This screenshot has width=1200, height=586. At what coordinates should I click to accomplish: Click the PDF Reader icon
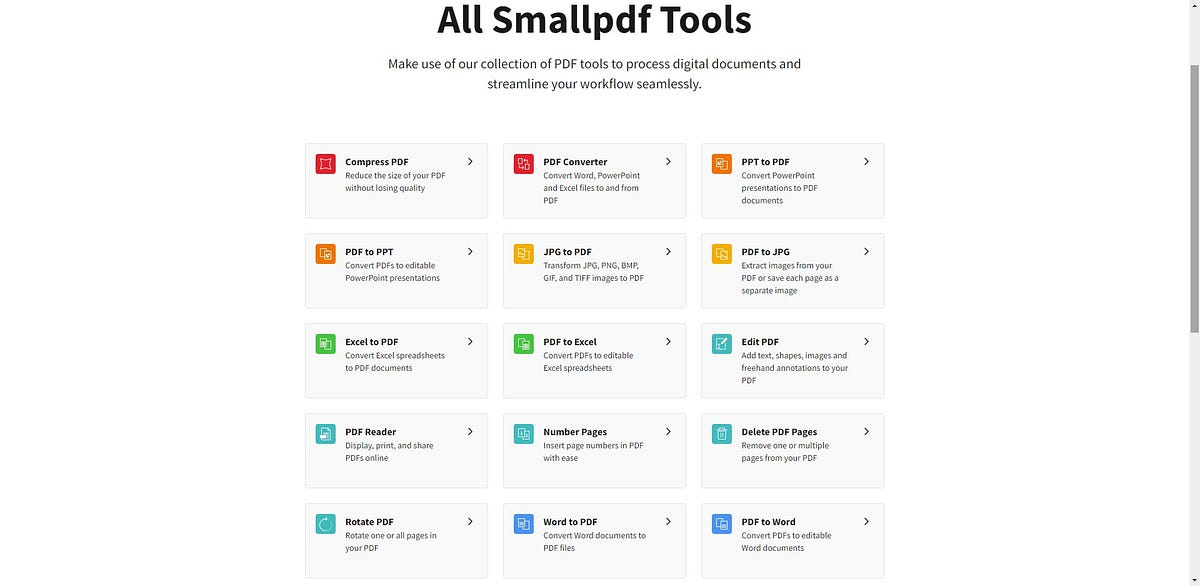pos(325,434)
